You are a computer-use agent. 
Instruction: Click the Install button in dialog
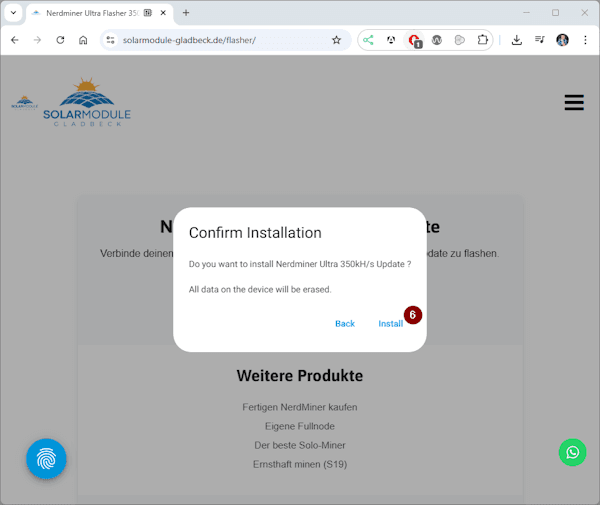[390, 324]
